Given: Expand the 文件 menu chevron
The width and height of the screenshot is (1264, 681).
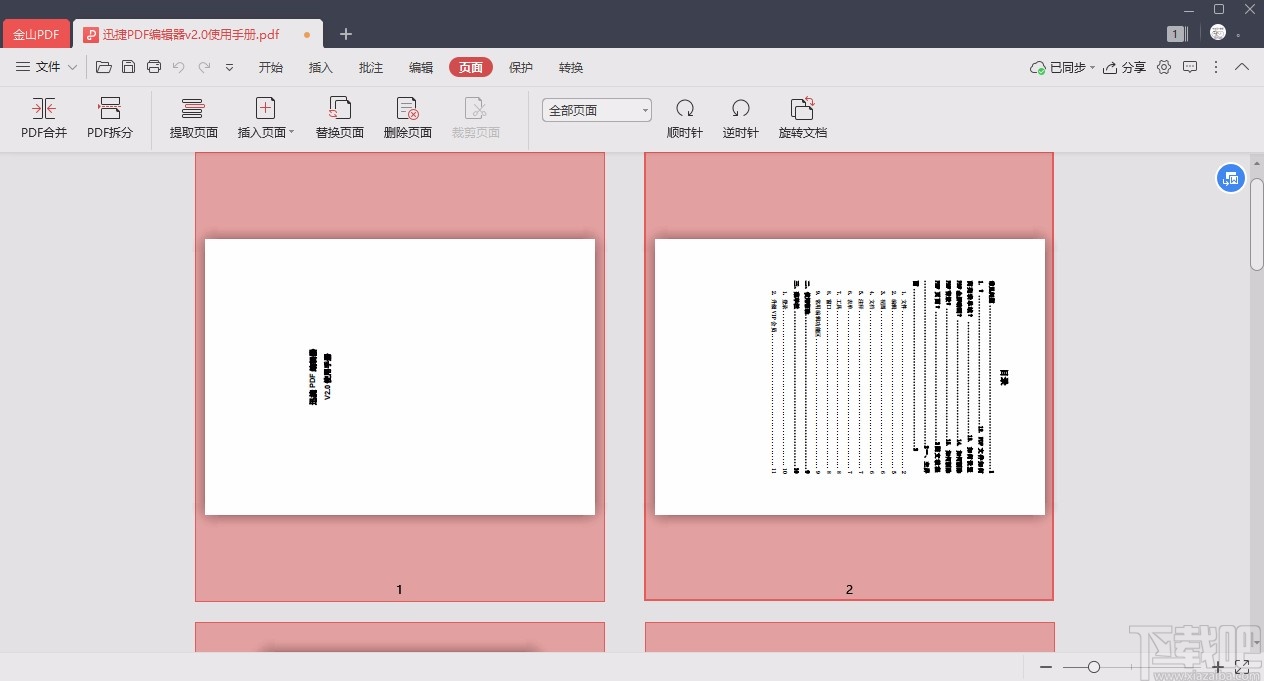Looking at the screenshot, I should (x=72, y=67).
